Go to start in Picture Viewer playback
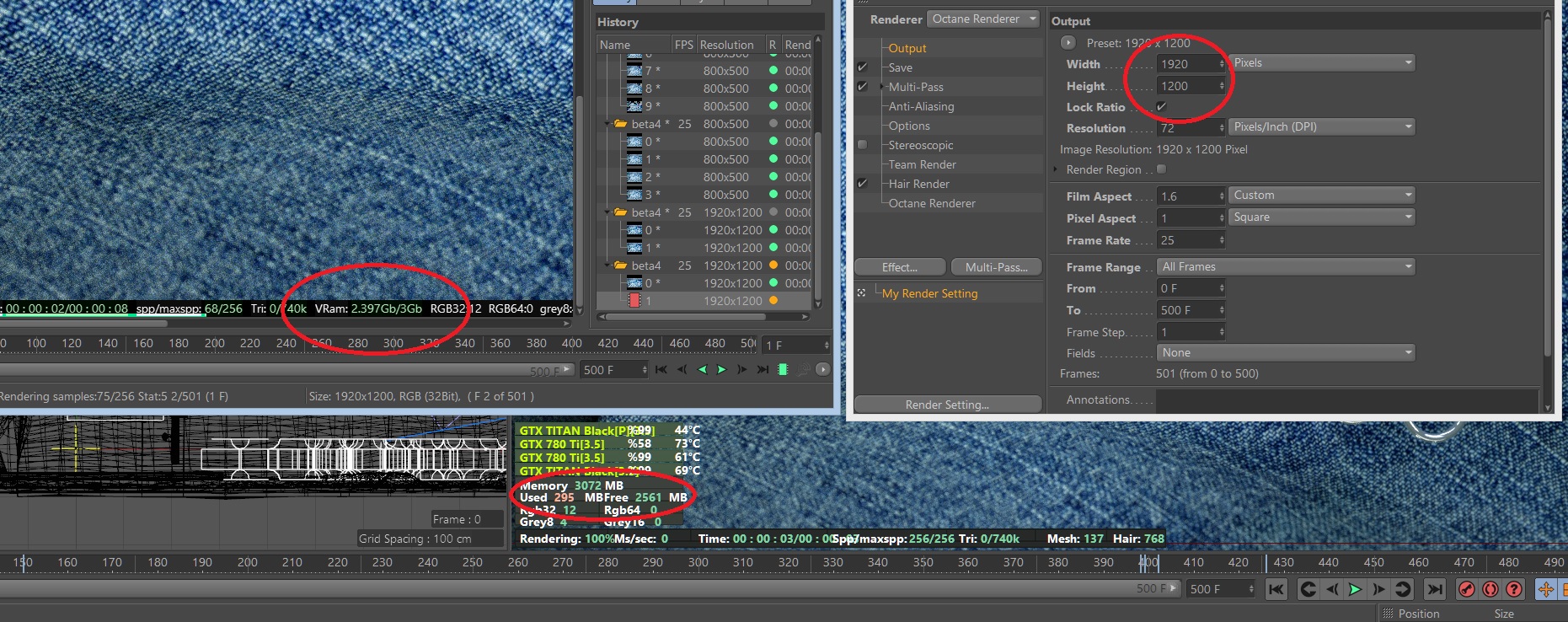Screen dimensions: 1568x622 click(661, 369)
